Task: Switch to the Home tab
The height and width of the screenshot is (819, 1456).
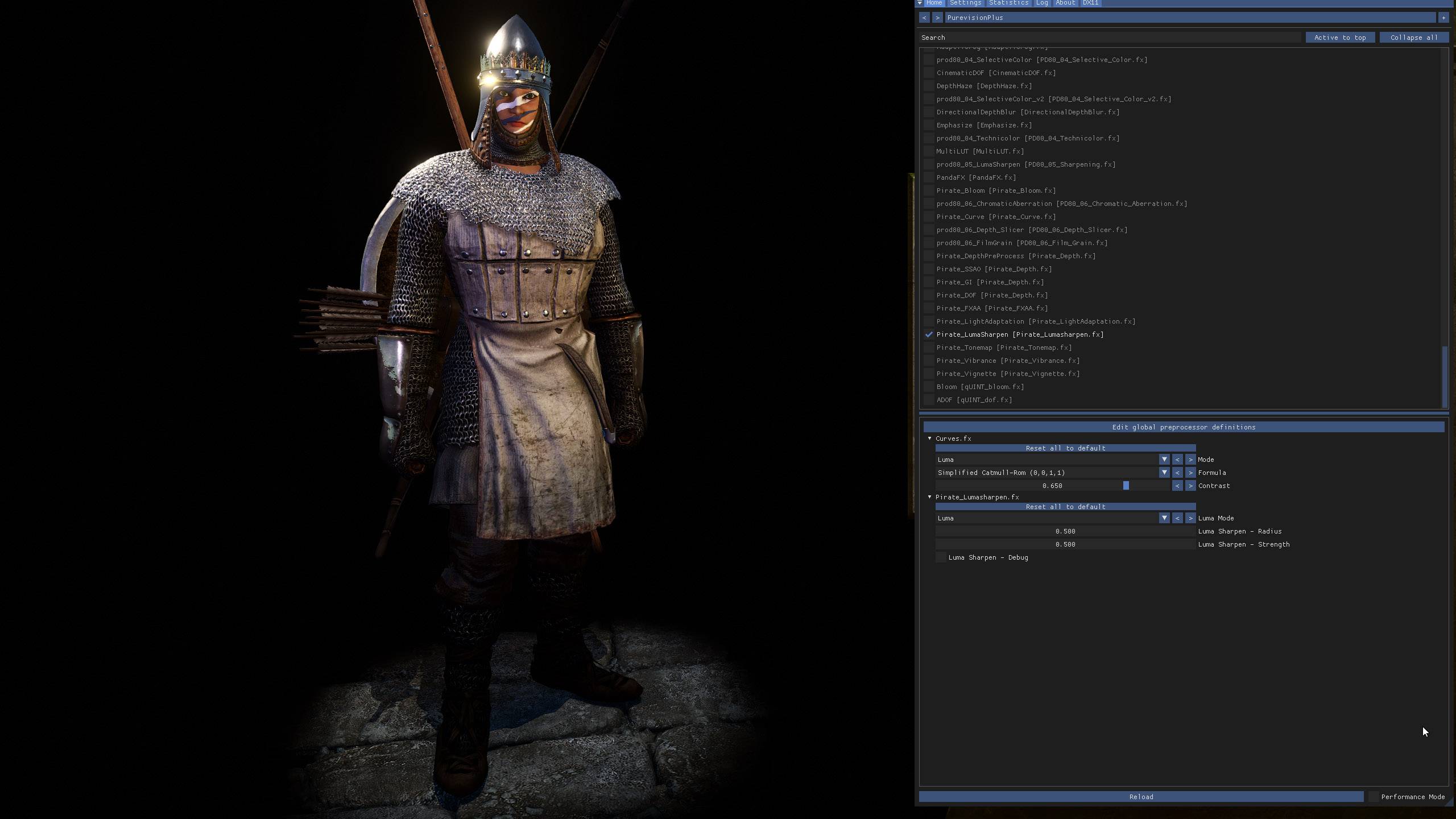Action: (934, 3)
